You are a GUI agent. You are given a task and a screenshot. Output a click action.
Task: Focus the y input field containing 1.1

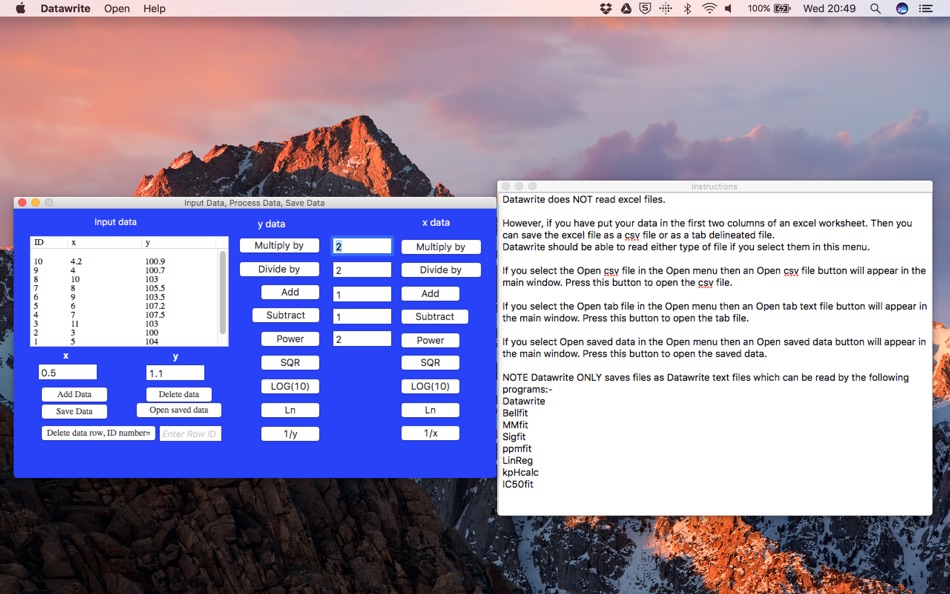175,373
